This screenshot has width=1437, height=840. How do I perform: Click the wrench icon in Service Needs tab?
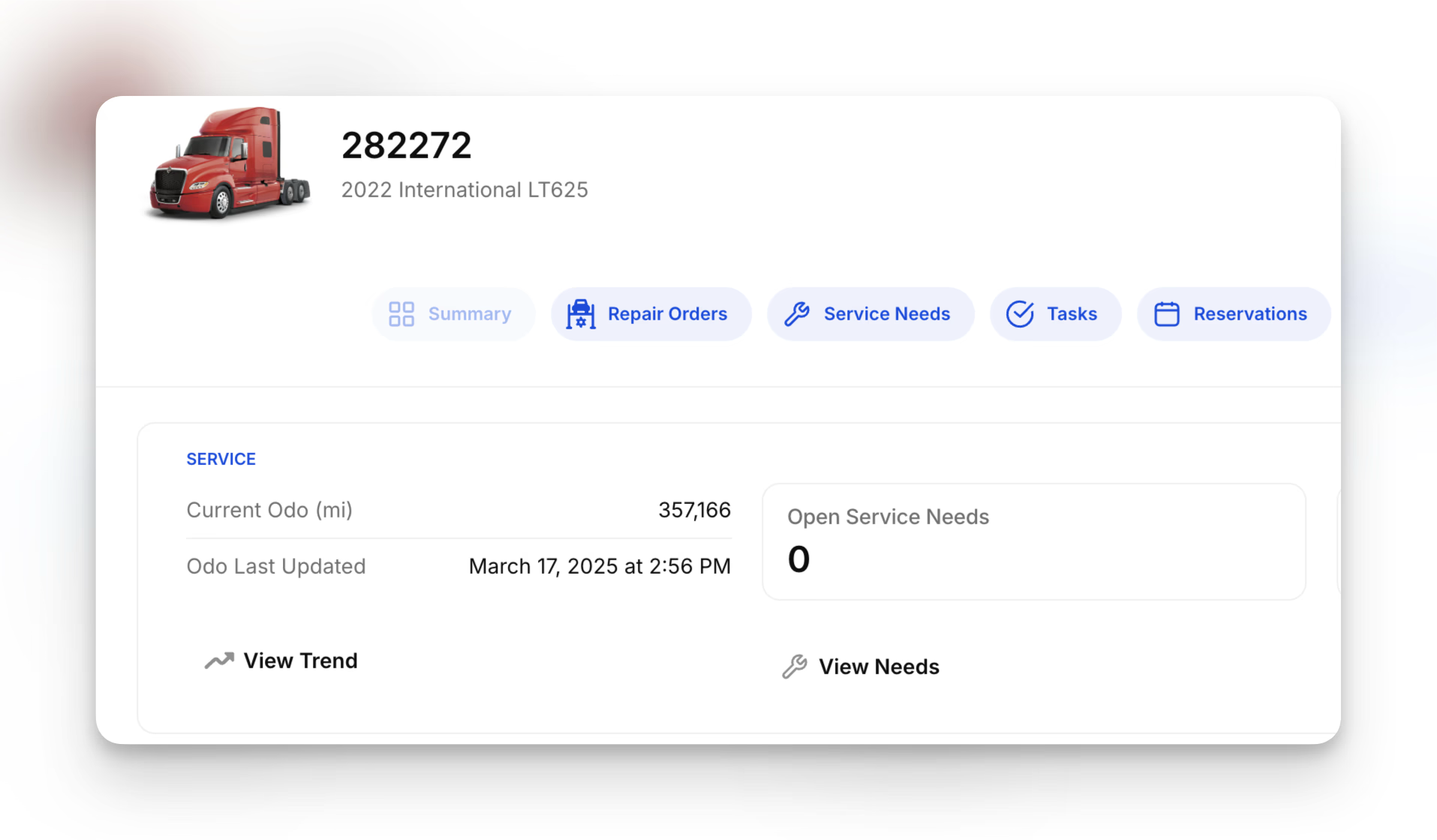pos(797,314)
